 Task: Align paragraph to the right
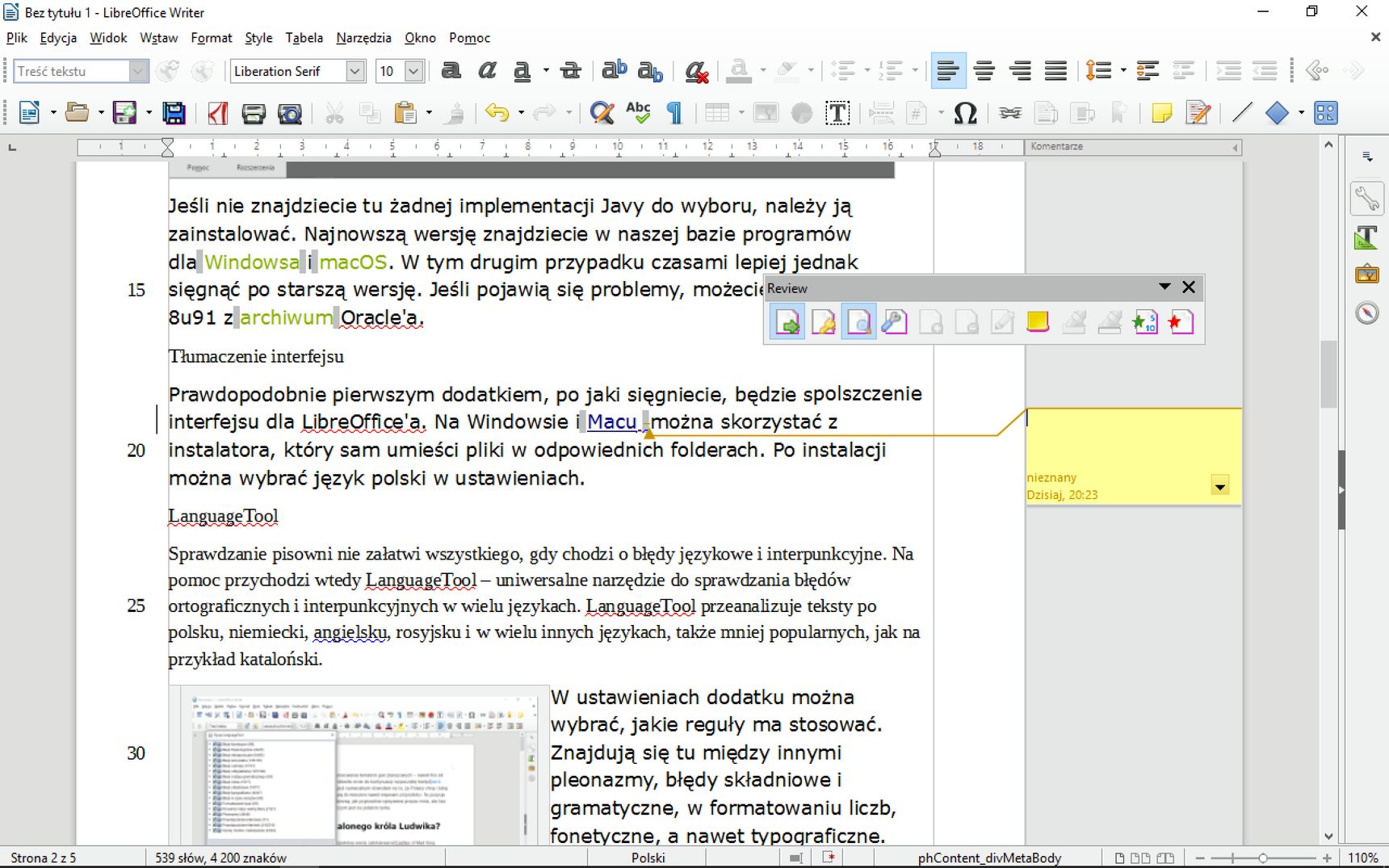pos(1020,71)
